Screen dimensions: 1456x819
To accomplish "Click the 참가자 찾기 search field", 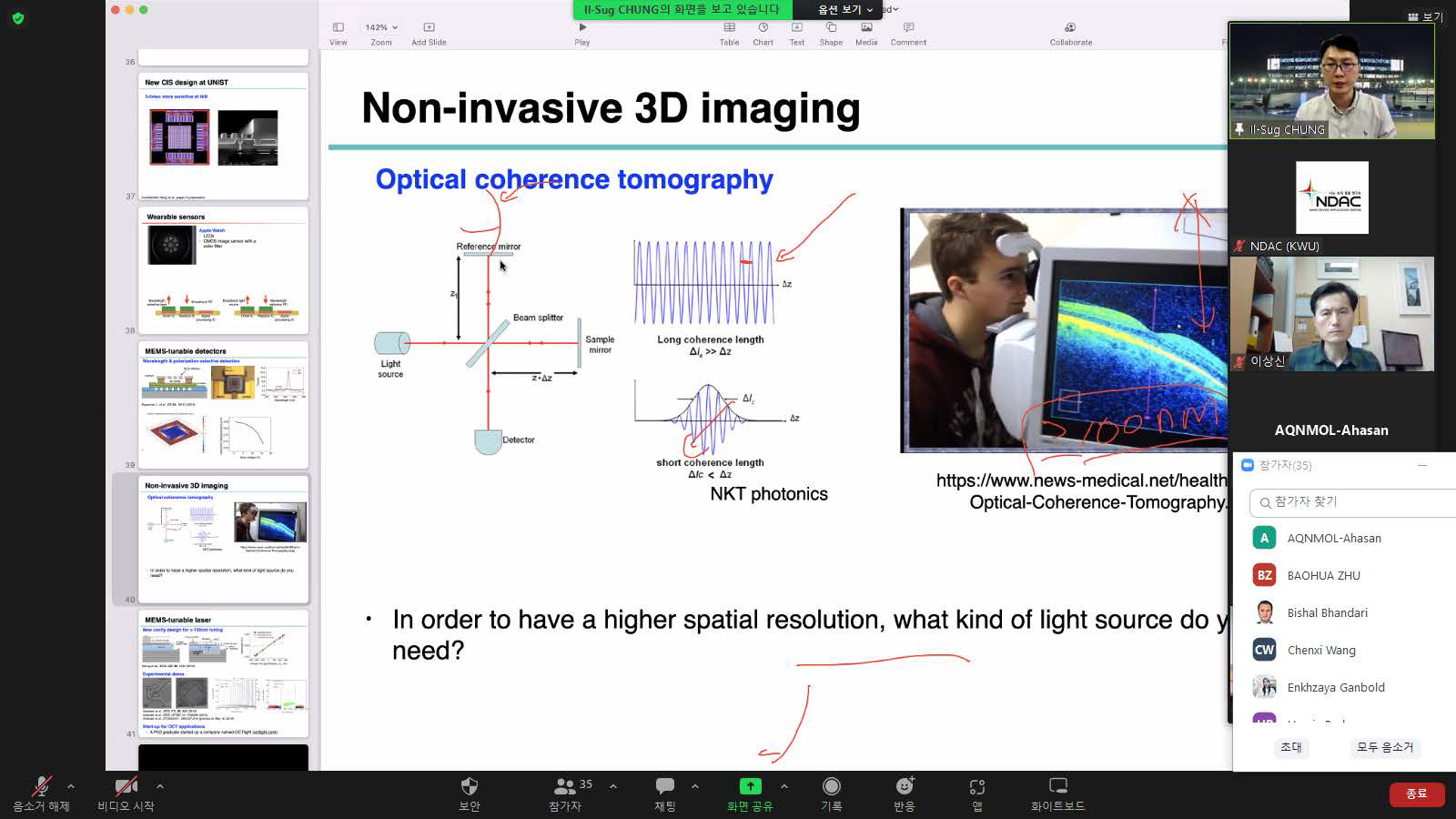I will coord(1354,502).
